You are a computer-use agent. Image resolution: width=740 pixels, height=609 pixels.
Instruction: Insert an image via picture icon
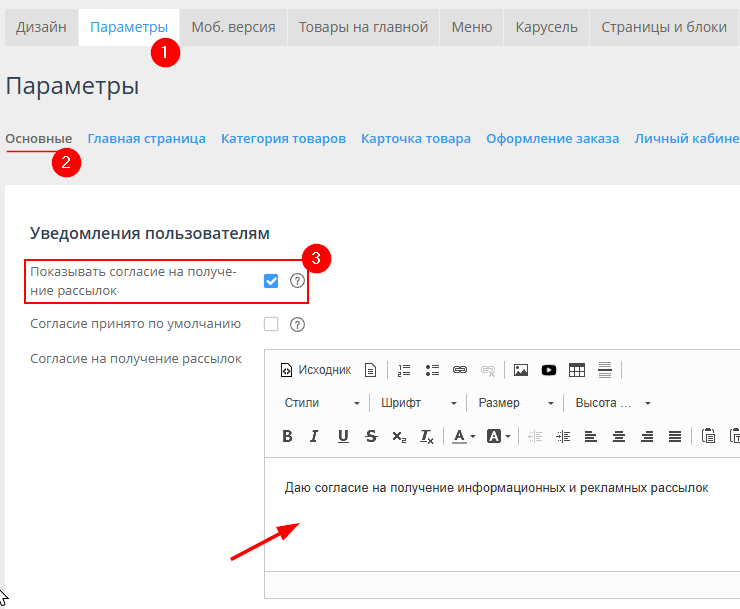coord(521,370)
